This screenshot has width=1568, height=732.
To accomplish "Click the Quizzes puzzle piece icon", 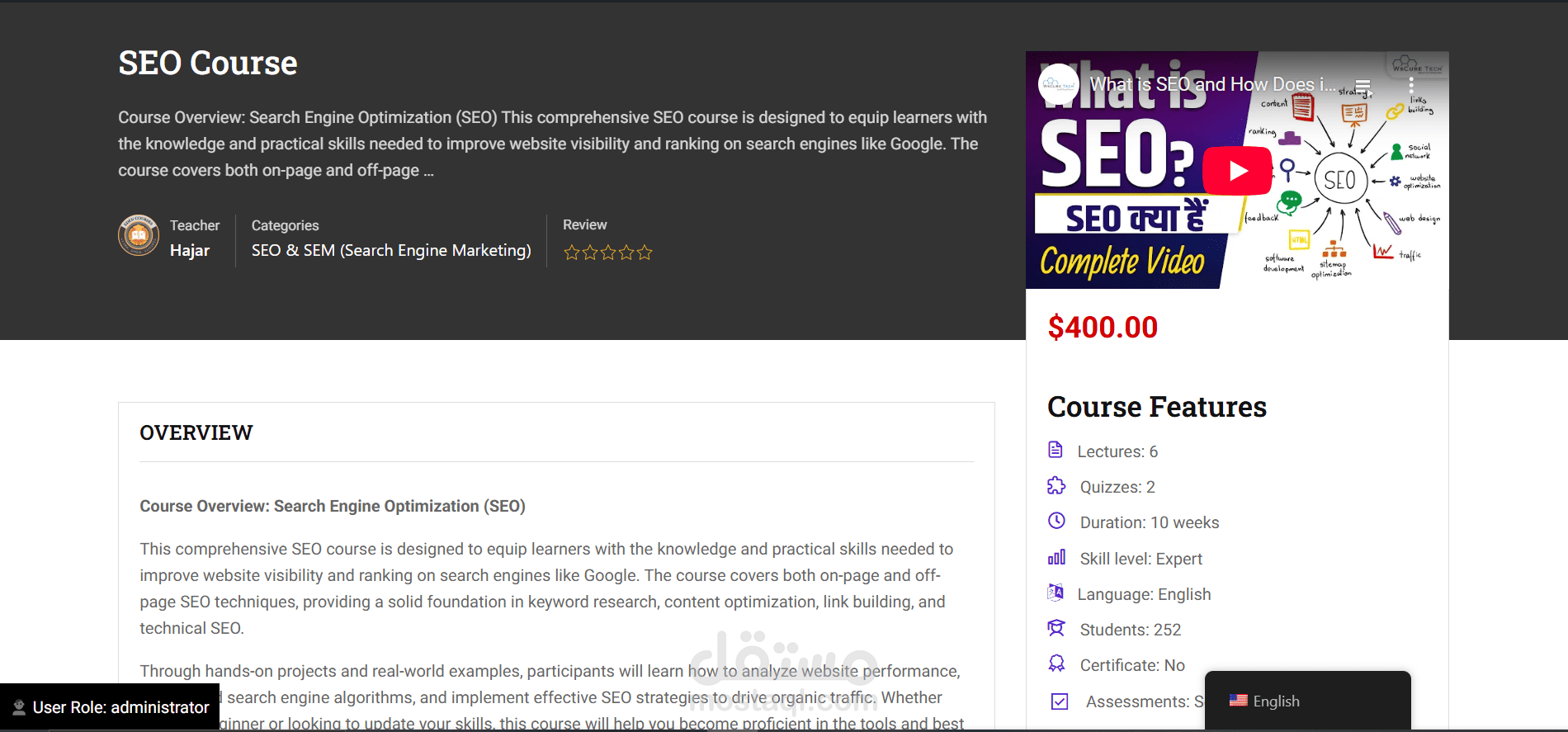I will (1056, 485).
